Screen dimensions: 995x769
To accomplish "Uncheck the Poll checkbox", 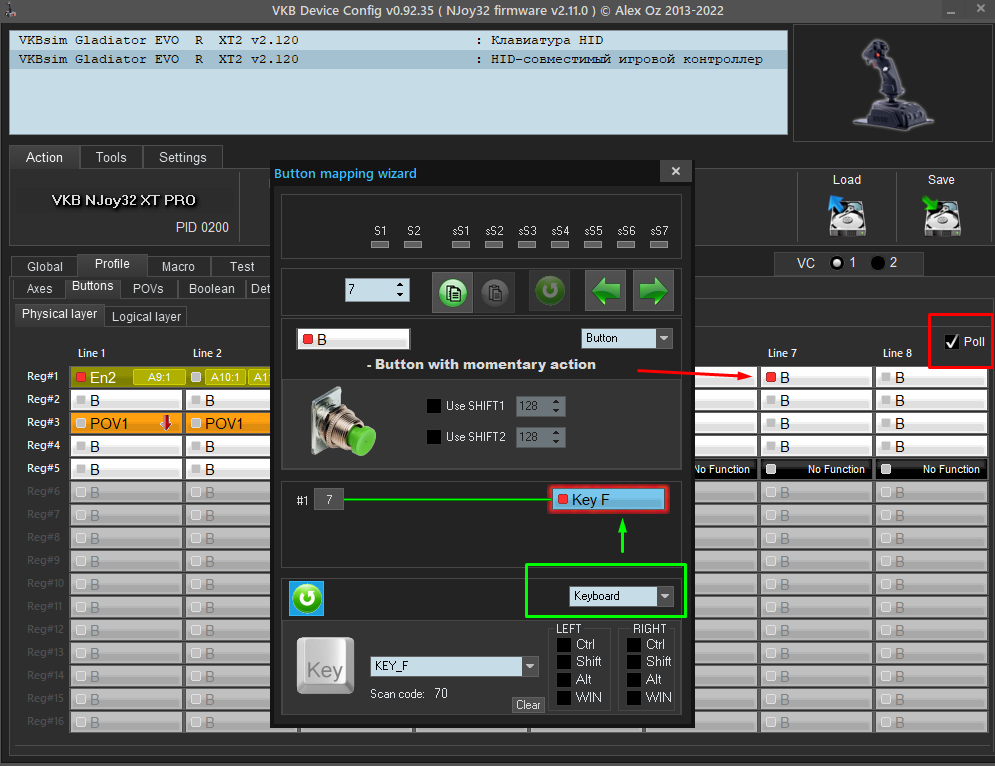I will pyautogui.click(x=951, y=342).
